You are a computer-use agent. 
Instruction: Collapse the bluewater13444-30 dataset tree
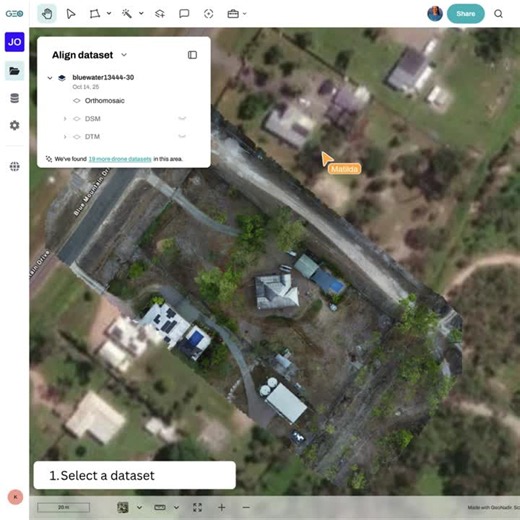pyautogui.click(x=50, y=78)
